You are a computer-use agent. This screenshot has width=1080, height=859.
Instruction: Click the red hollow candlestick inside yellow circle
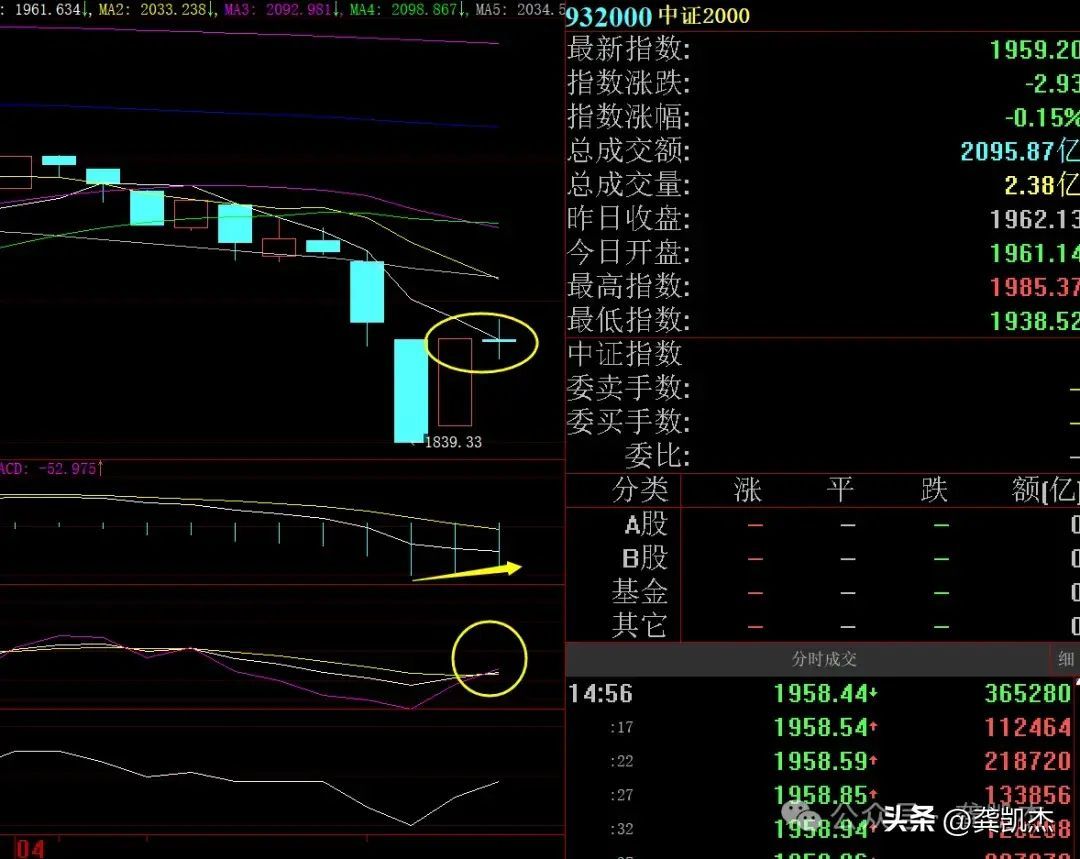pos(454,382)
